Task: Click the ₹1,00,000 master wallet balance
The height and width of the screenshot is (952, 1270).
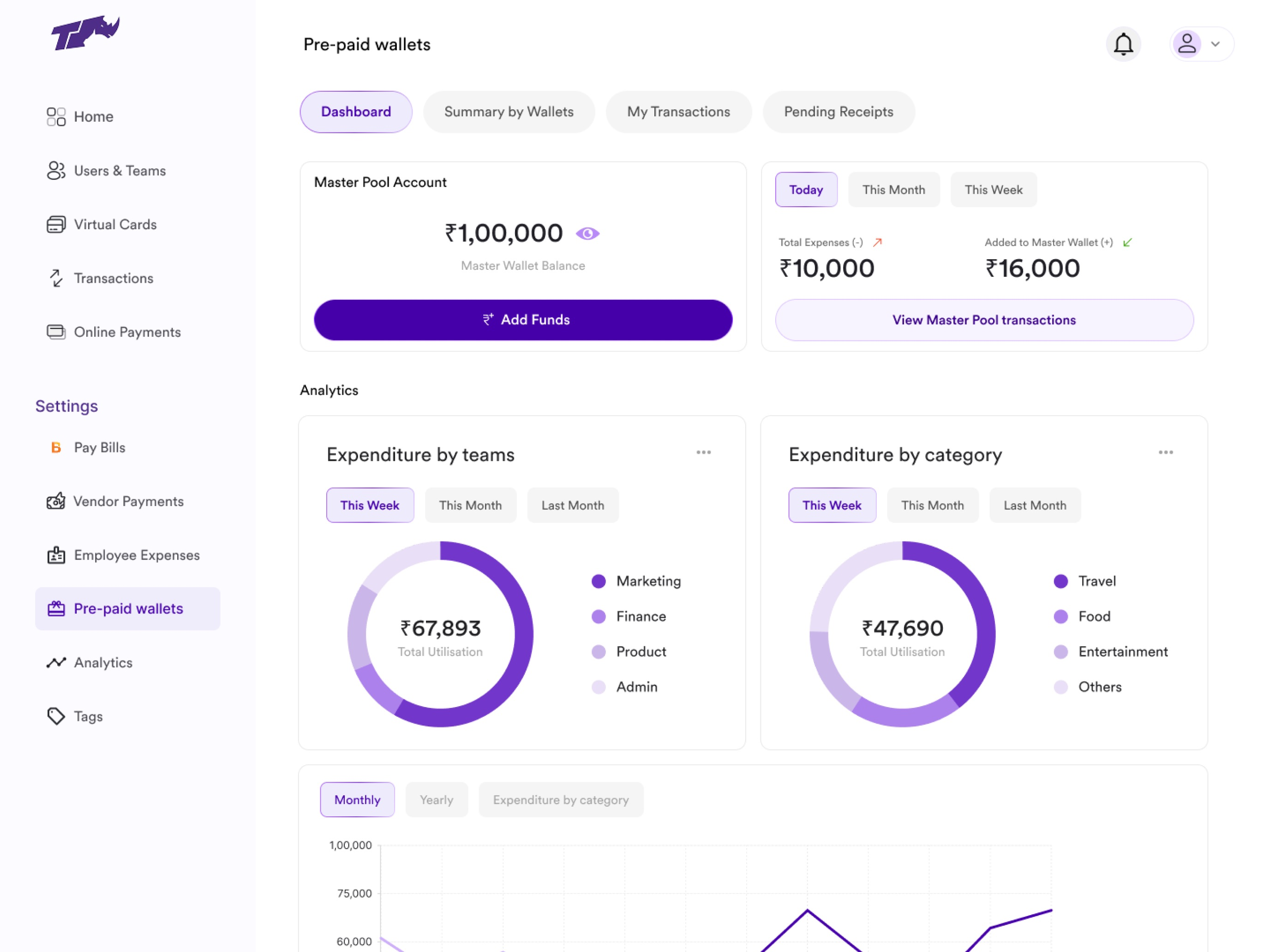Action: tap(503, 233)
